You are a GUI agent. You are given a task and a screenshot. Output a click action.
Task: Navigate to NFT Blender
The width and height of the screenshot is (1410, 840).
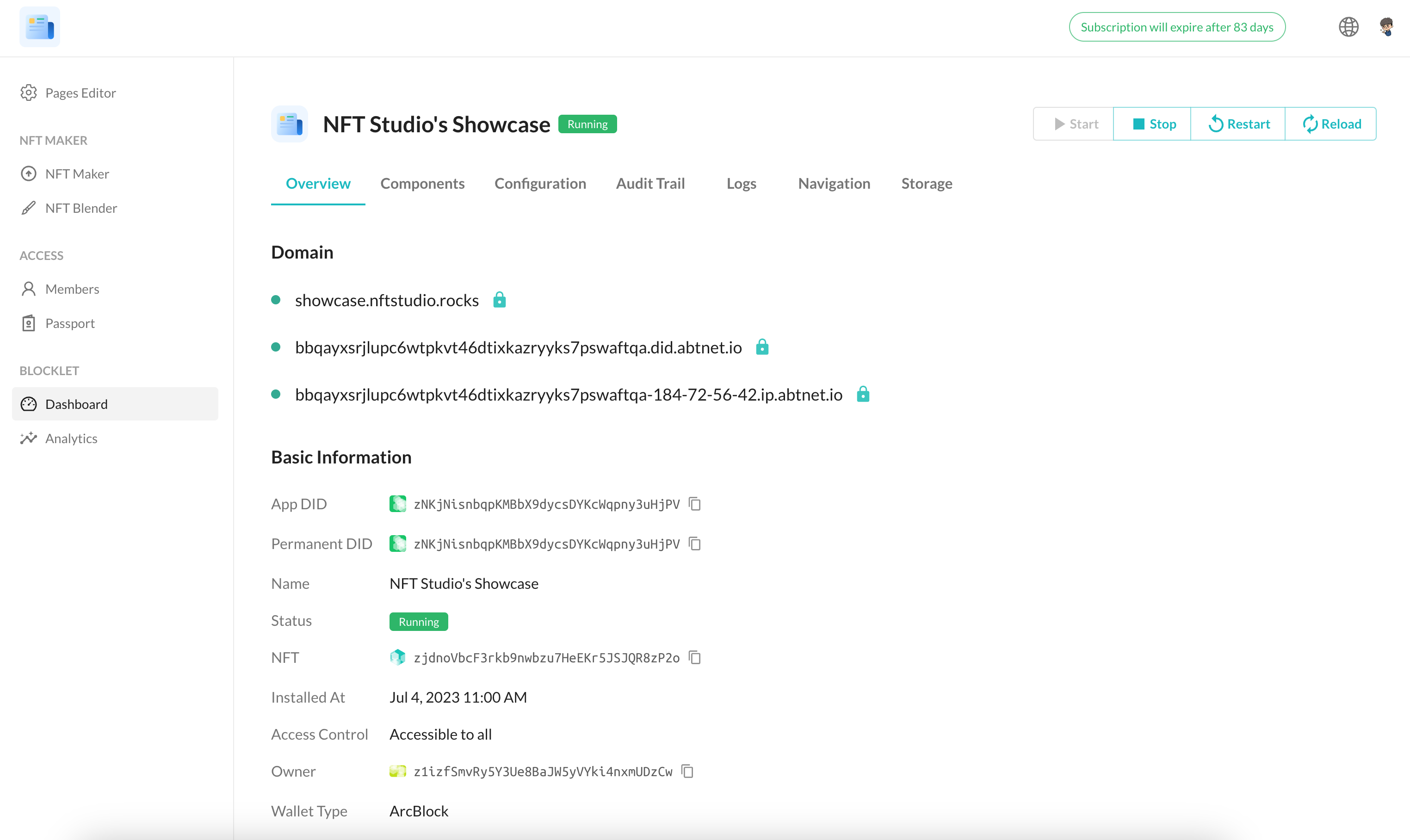coord(81,208)
